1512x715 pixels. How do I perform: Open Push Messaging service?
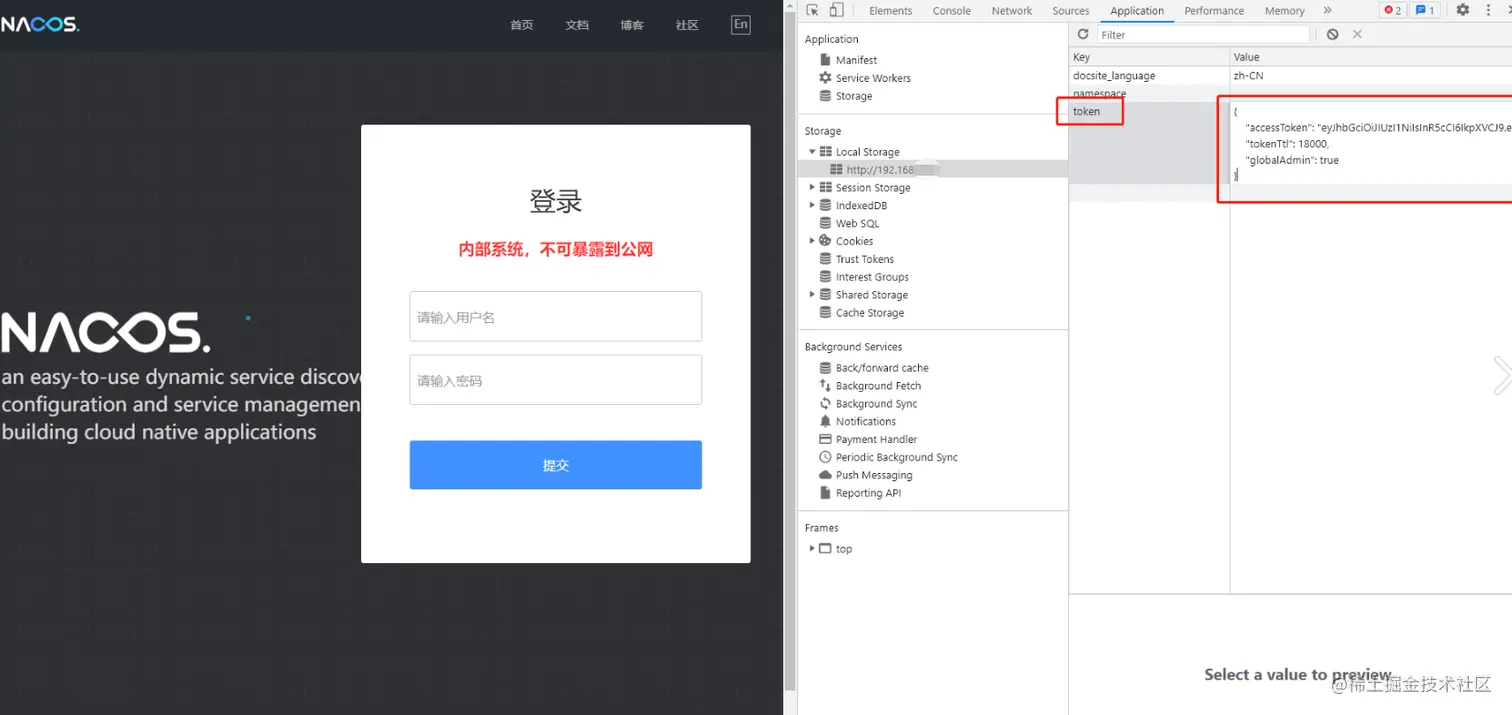(x=865, y=476)
